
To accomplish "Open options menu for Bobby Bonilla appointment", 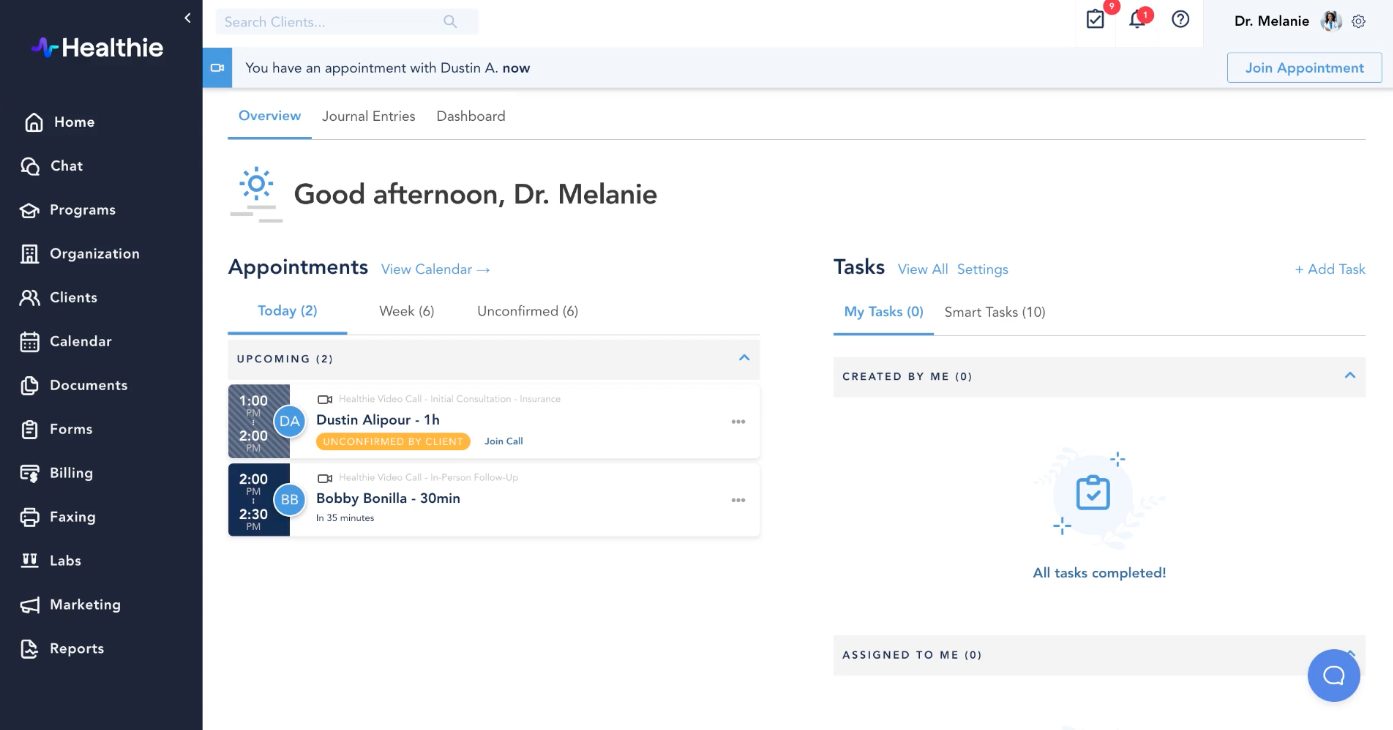I will (738, 500).
